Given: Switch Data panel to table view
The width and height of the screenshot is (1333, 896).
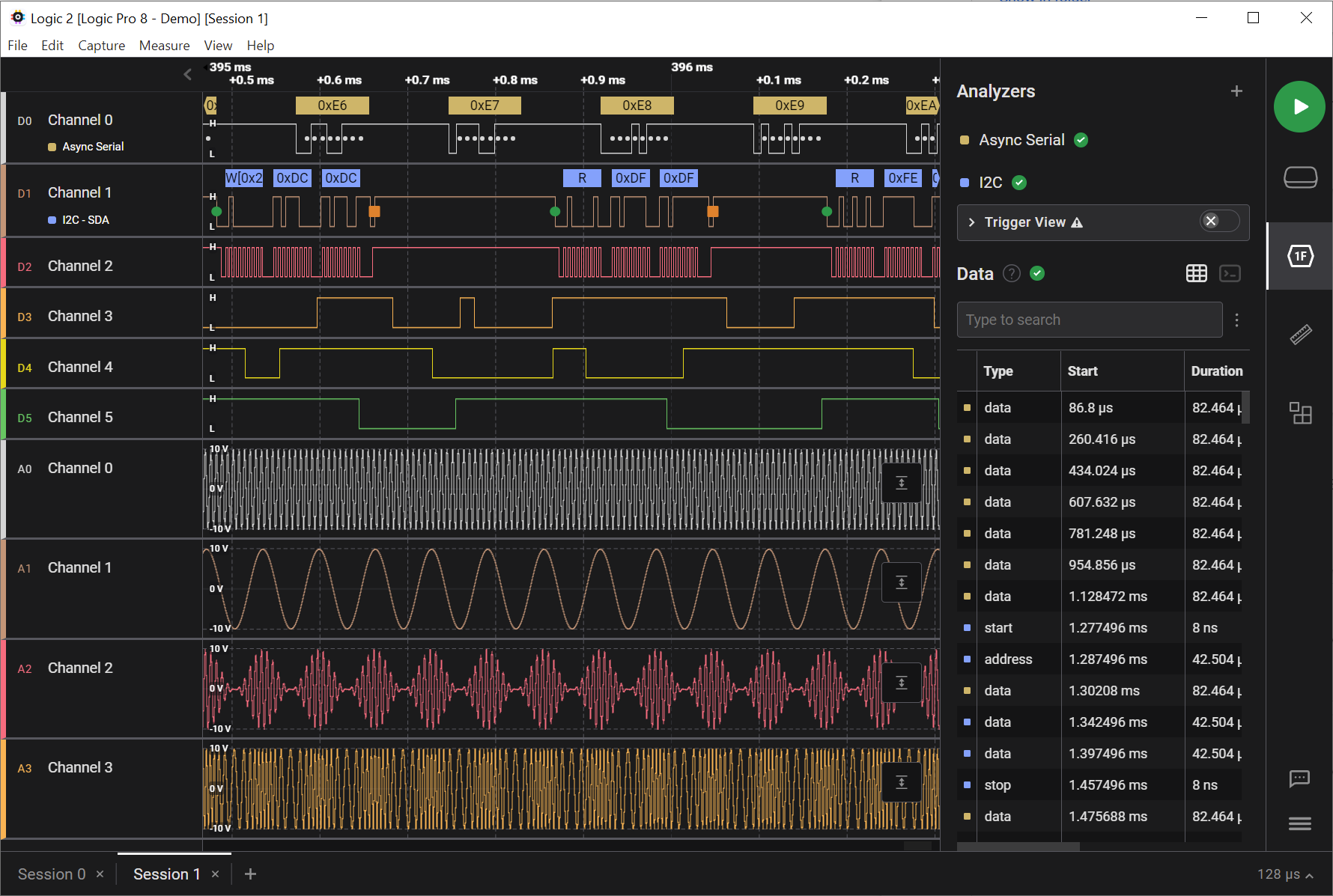Looking at the screenshot, I should pos(1196,274).
